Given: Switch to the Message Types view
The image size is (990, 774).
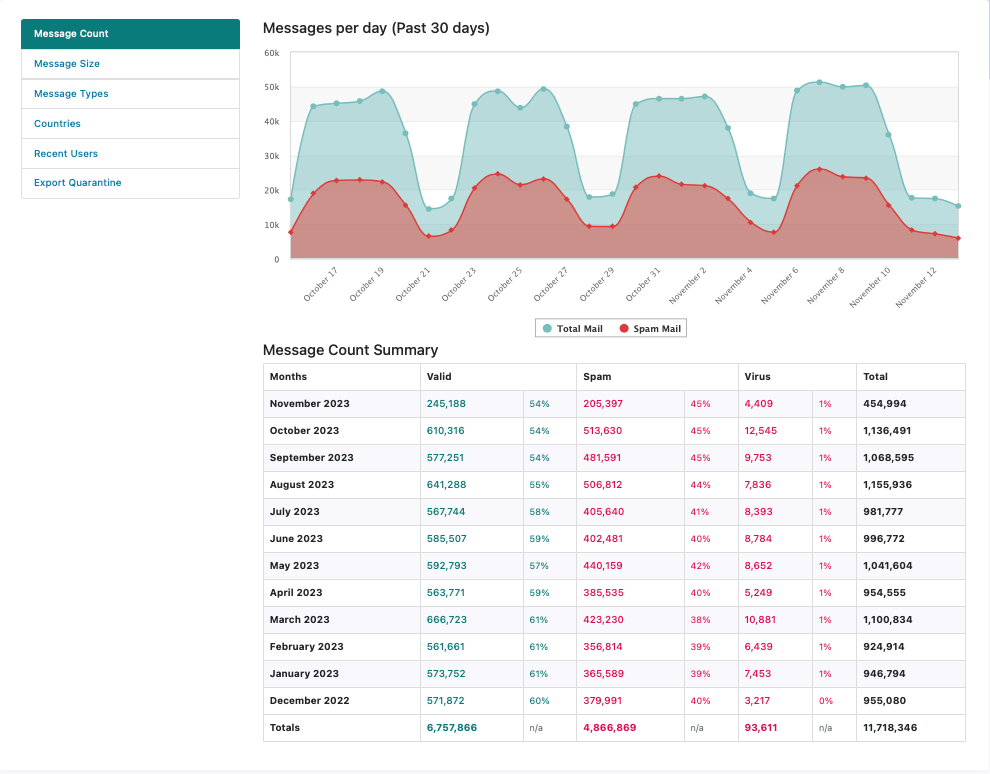Looking at the screenshot, I should click(x=130, y=93).
